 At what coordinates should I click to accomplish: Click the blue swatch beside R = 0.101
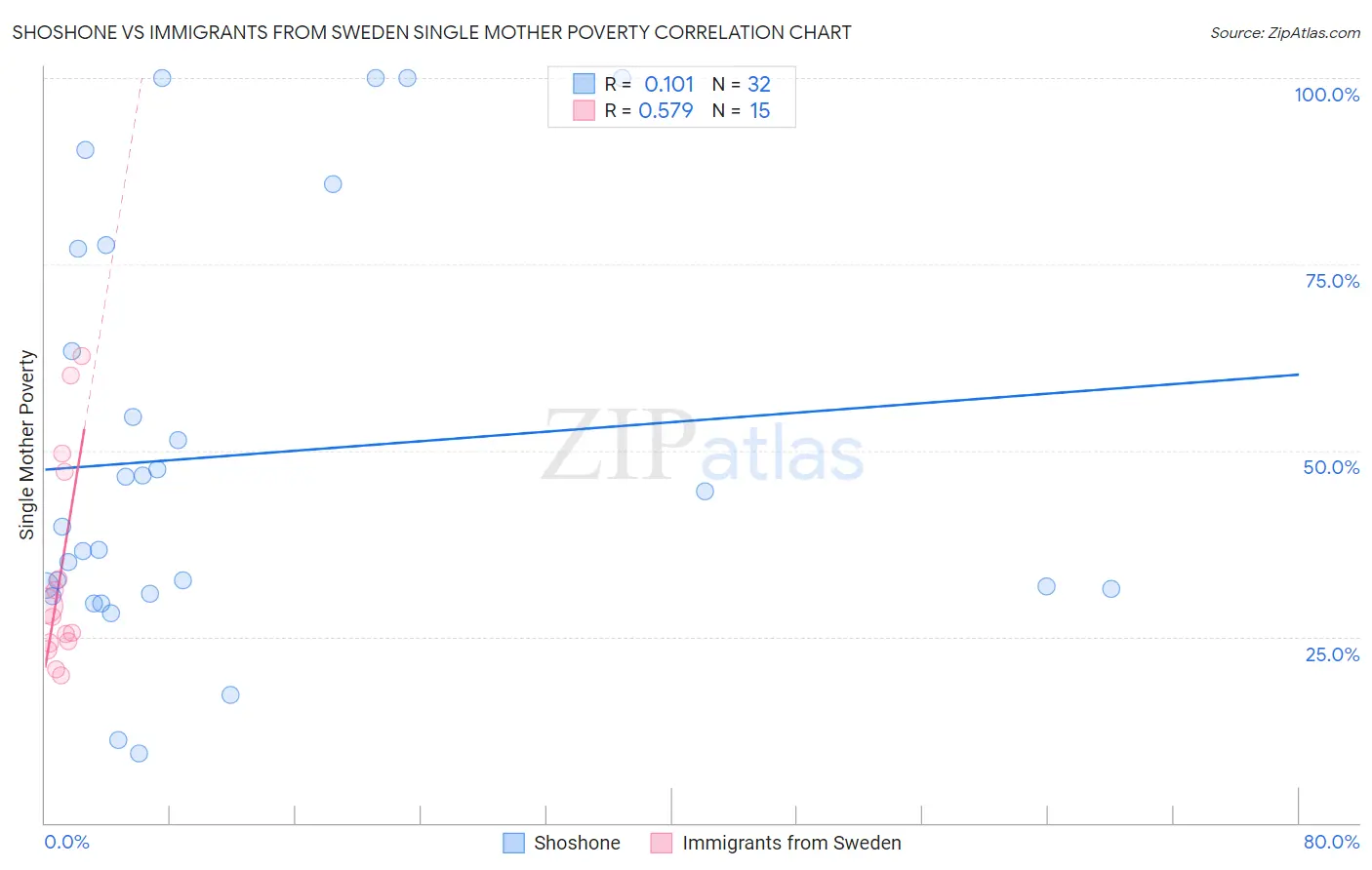click(584, 84)
